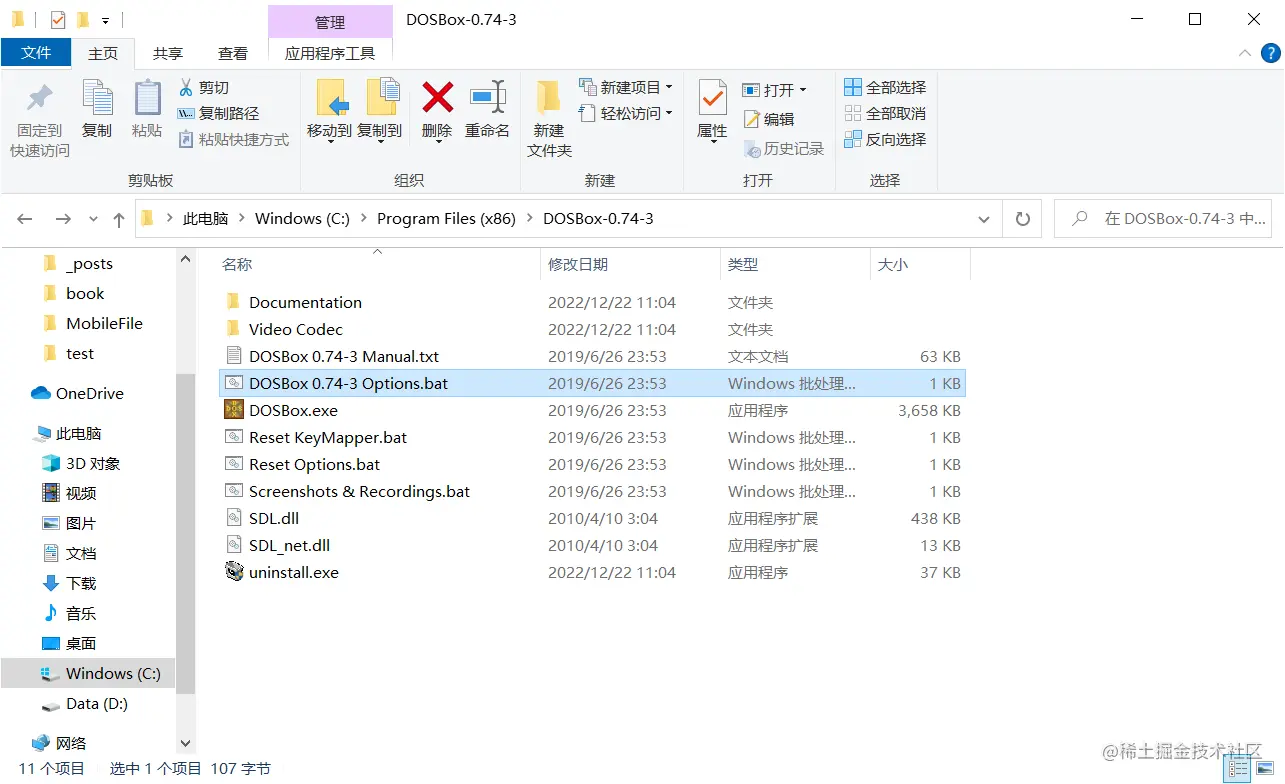
Task: Select the Documentation folder
Action: tap(592, 302)
